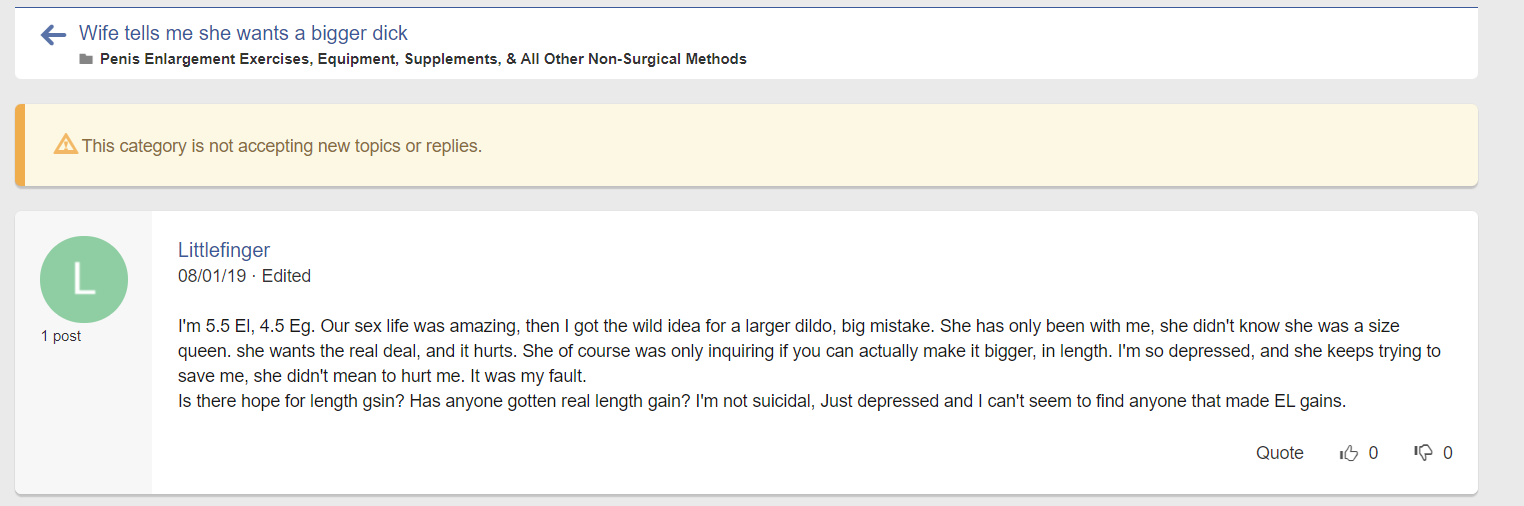Open the Non-Surgical Methods category link
Image resolution: width=1524 pixels, height=506 pixels.
tap(423, 59)
